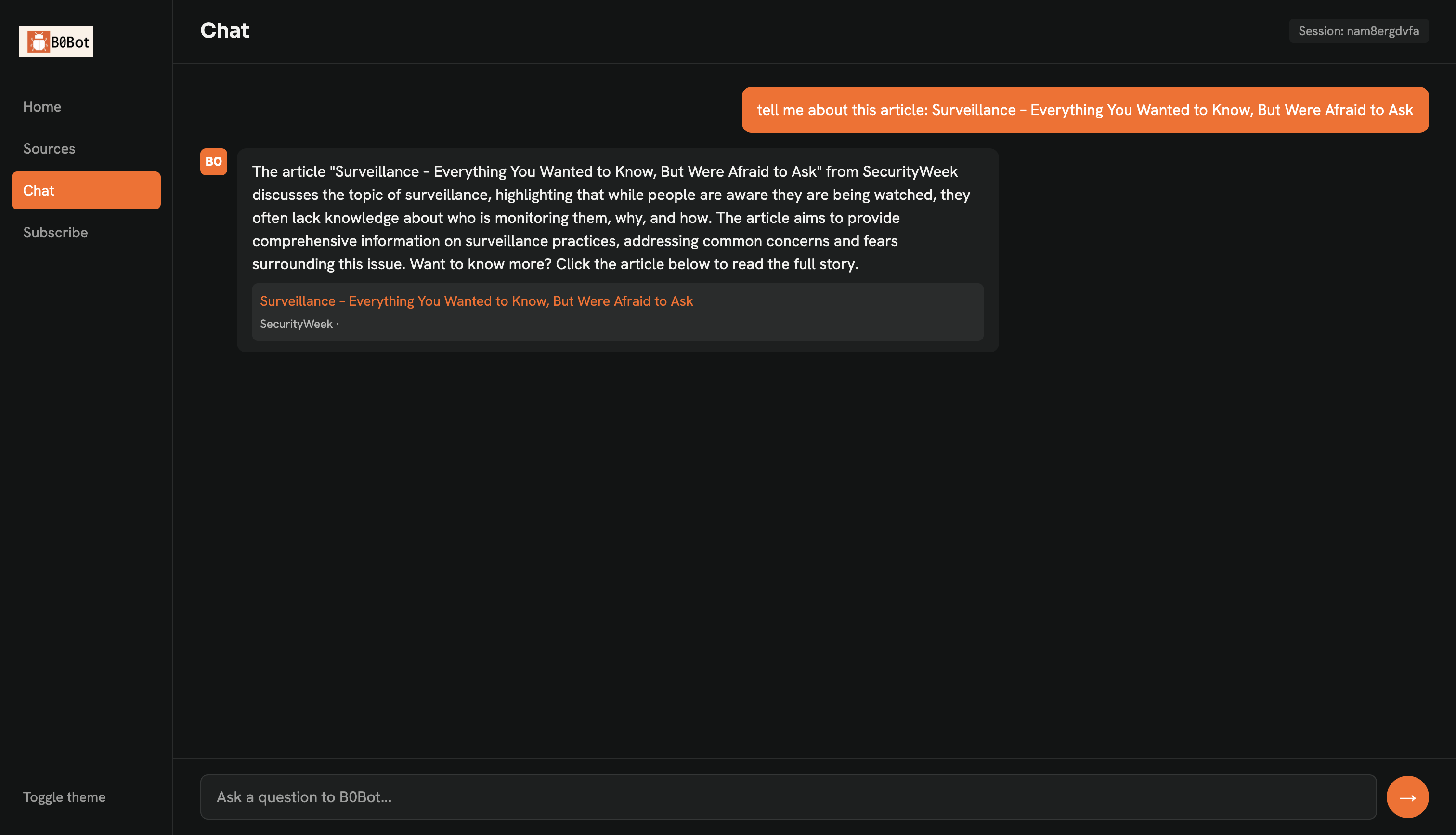The image size is (1456, 835).
Task: Select the Chat sidebar item
Action: (86, 190)
